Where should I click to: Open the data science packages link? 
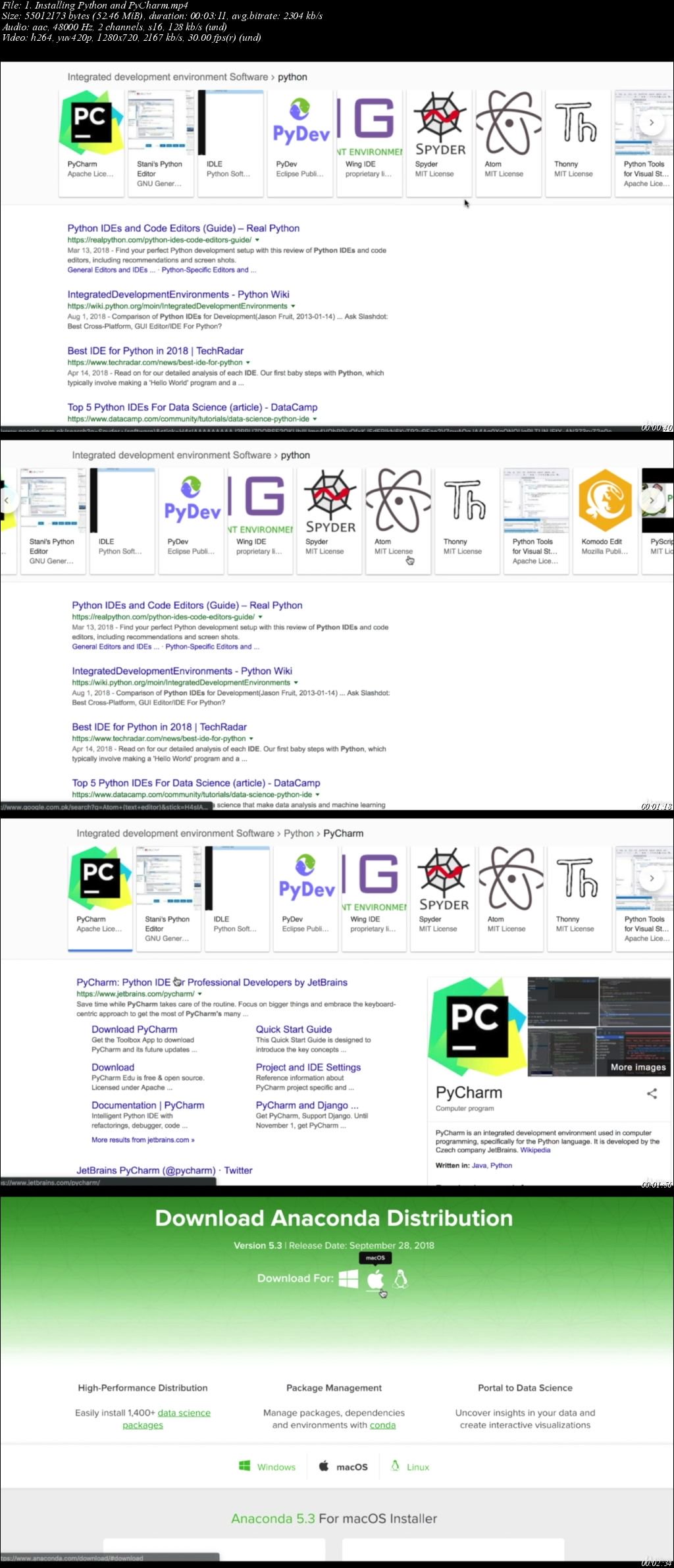pos(166,1419)
